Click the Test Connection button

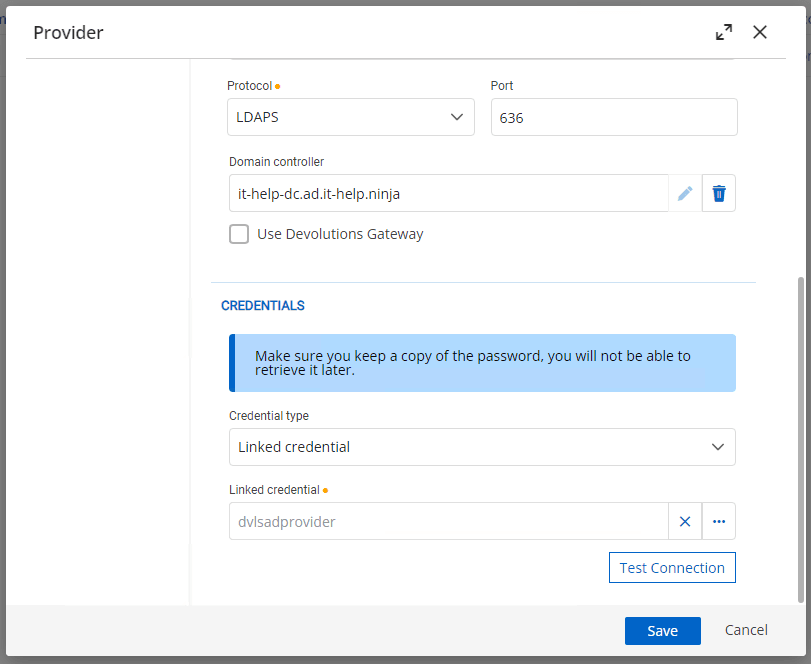[x=672, y=568]
